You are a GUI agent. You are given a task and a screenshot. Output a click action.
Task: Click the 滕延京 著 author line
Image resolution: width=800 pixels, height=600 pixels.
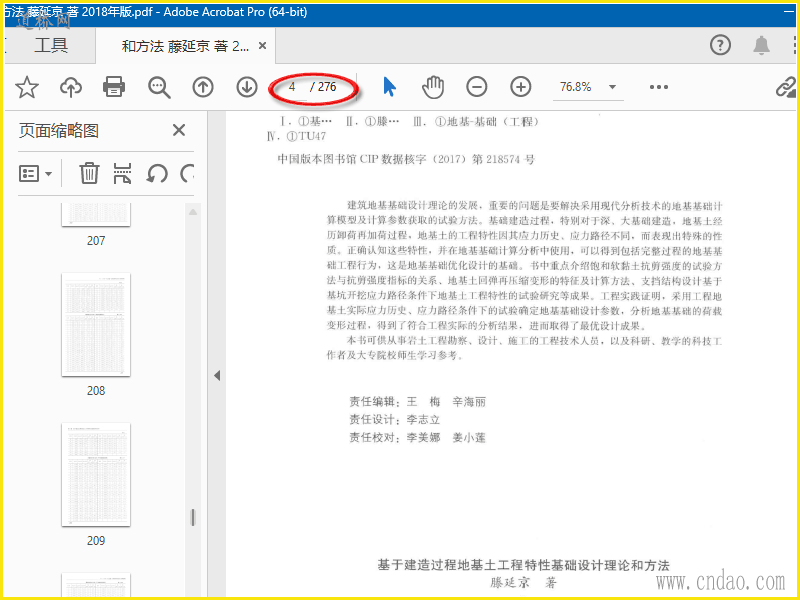pos(524,582)
